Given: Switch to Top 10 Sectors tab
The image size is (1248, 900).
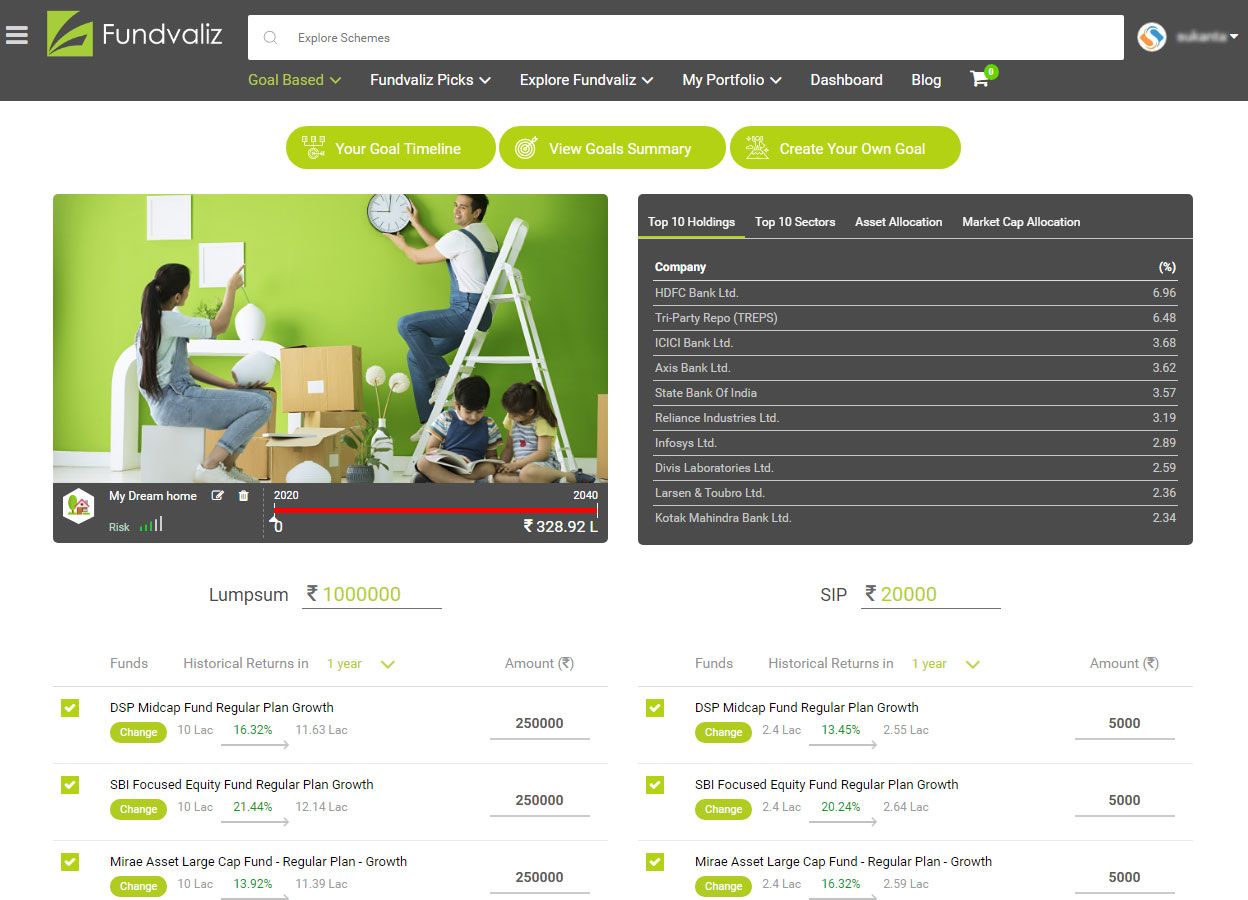Looking at the screenshot, I should click(x=795, y=222).
